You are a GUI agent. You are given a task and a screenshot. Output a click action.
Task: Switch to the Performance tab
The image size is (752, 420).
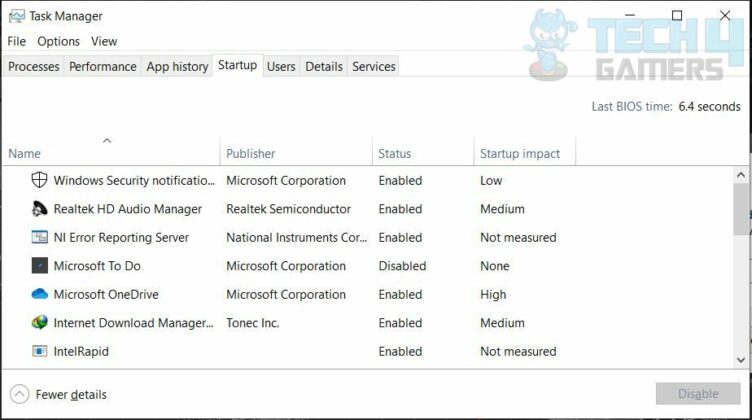(102, 67)
